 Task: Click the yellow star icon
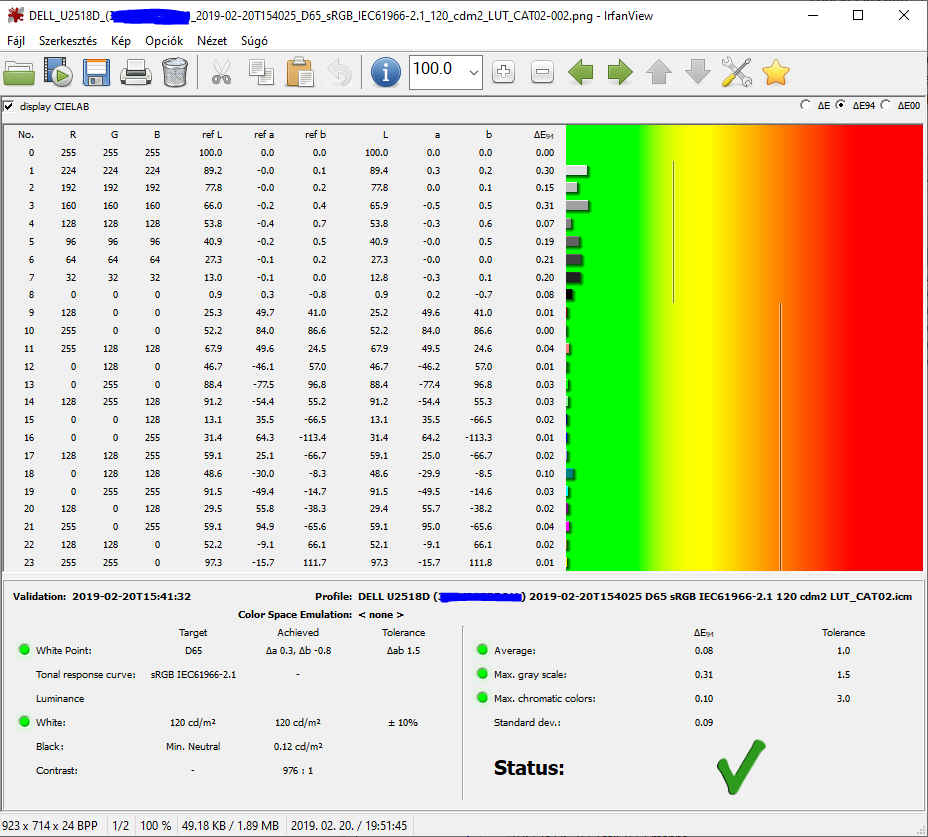click(x=776, y=73)
